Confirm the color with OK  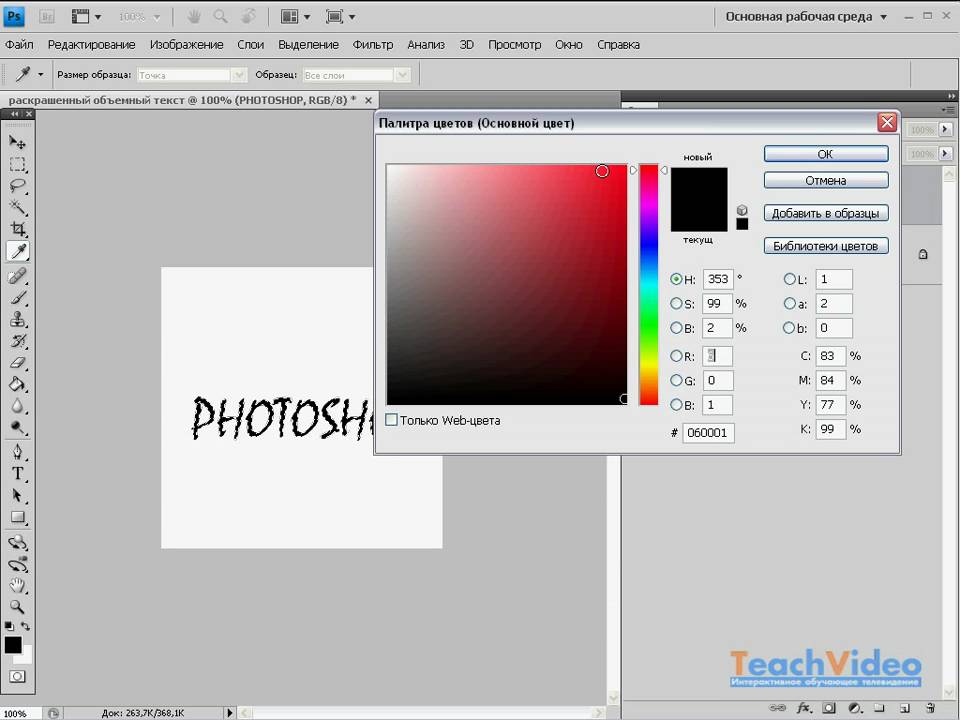coord(826,154)
